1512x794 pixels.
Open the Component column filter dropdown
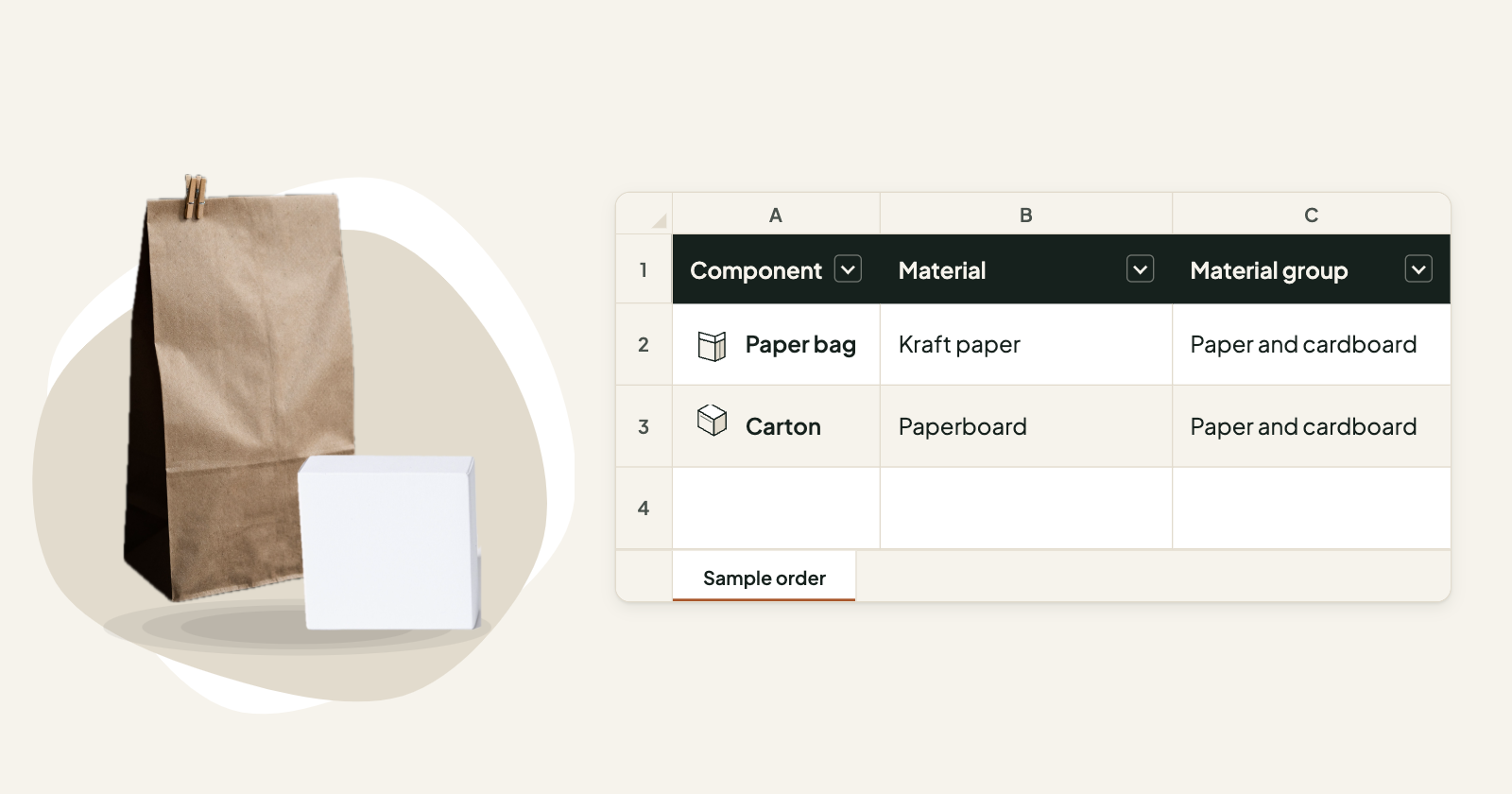[x=848, y=269]
